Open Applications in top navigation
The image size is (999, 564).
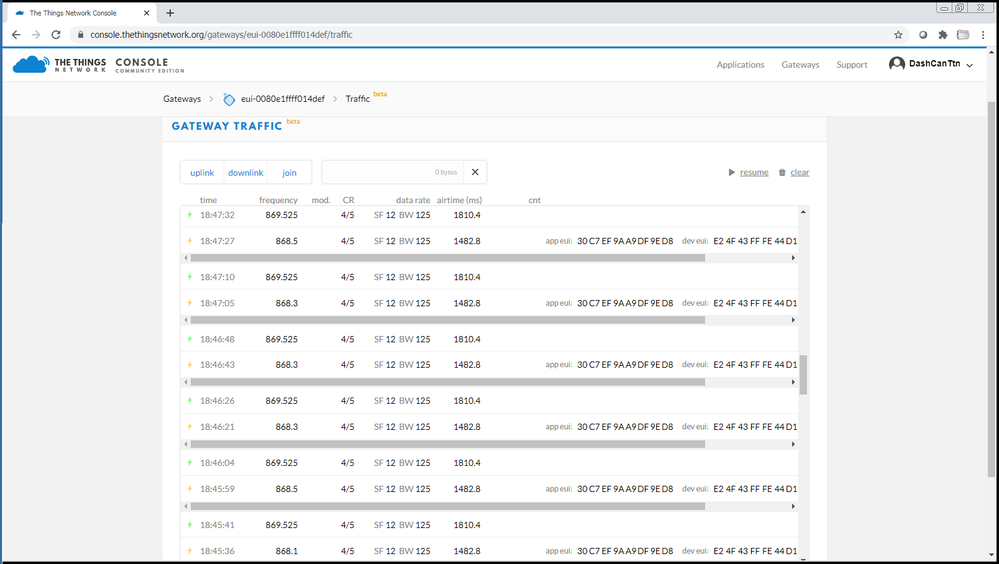740,64
